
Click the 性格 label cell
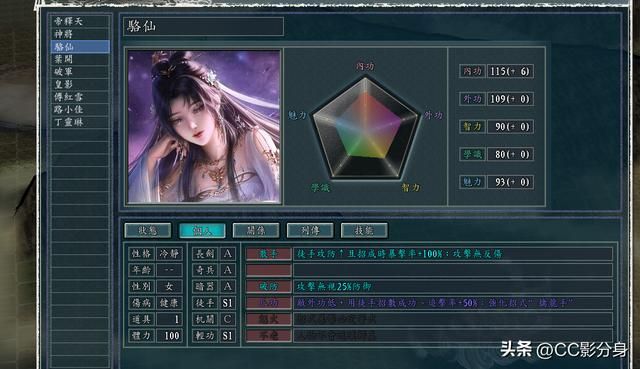141,254
